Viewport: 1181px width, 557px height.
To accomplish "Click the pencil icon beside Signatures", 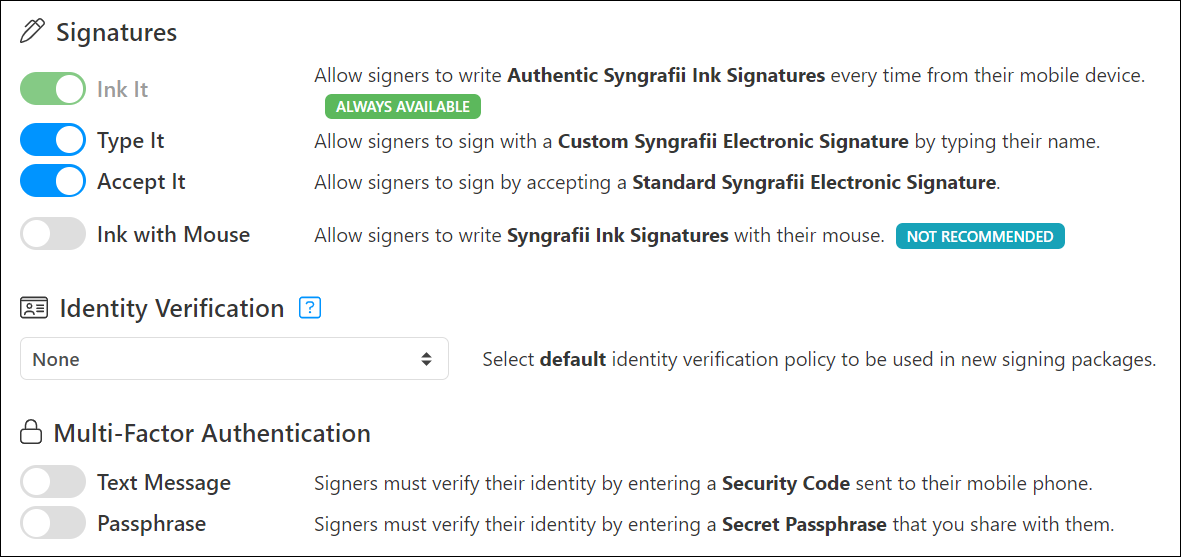I will pos(32,32).
